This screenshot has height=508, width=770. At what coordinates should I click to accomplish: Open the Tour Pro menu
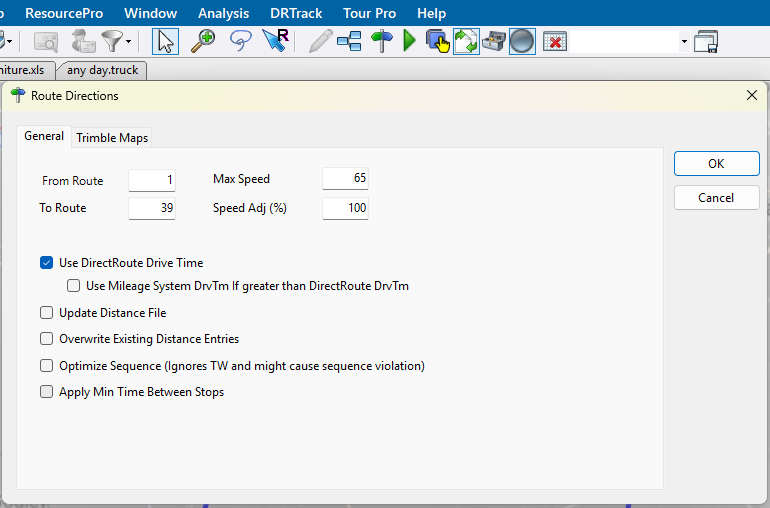click(x=370, y=13)
